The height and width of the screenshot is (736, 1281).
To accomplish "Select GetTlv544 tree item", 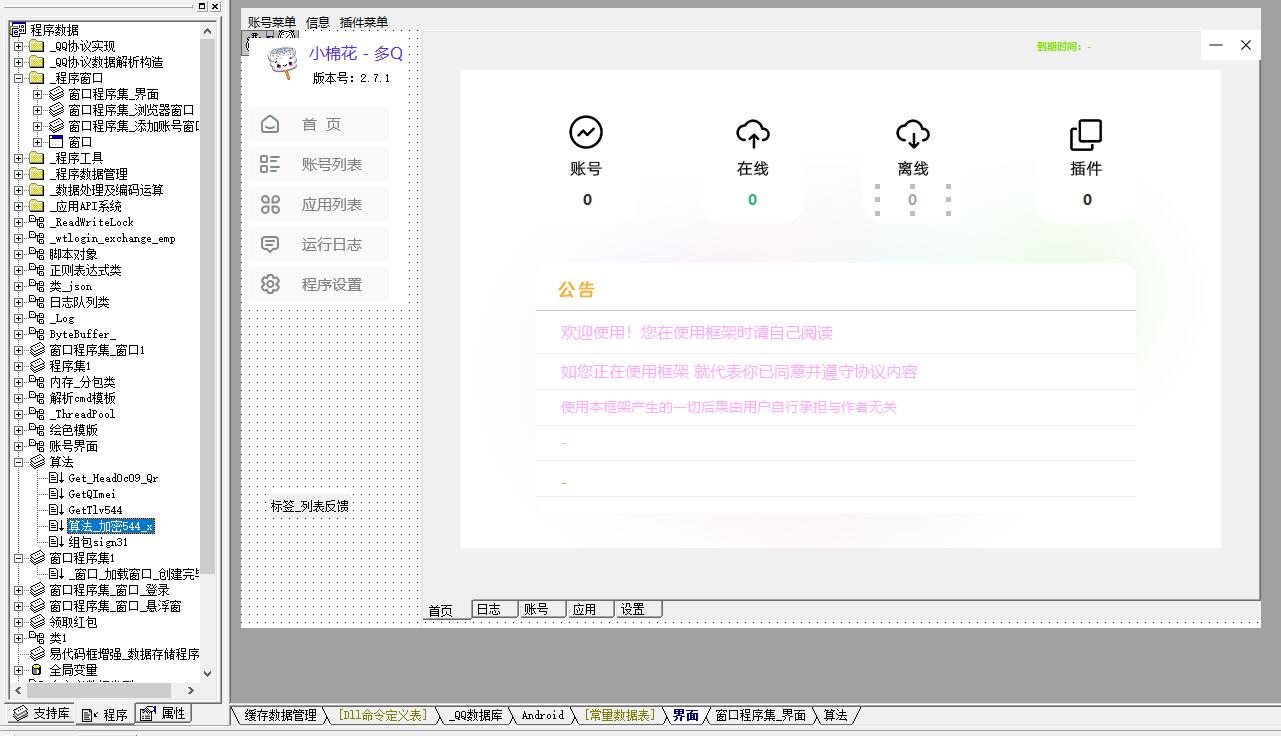I will pyautogui.click(x=95, y=510).
